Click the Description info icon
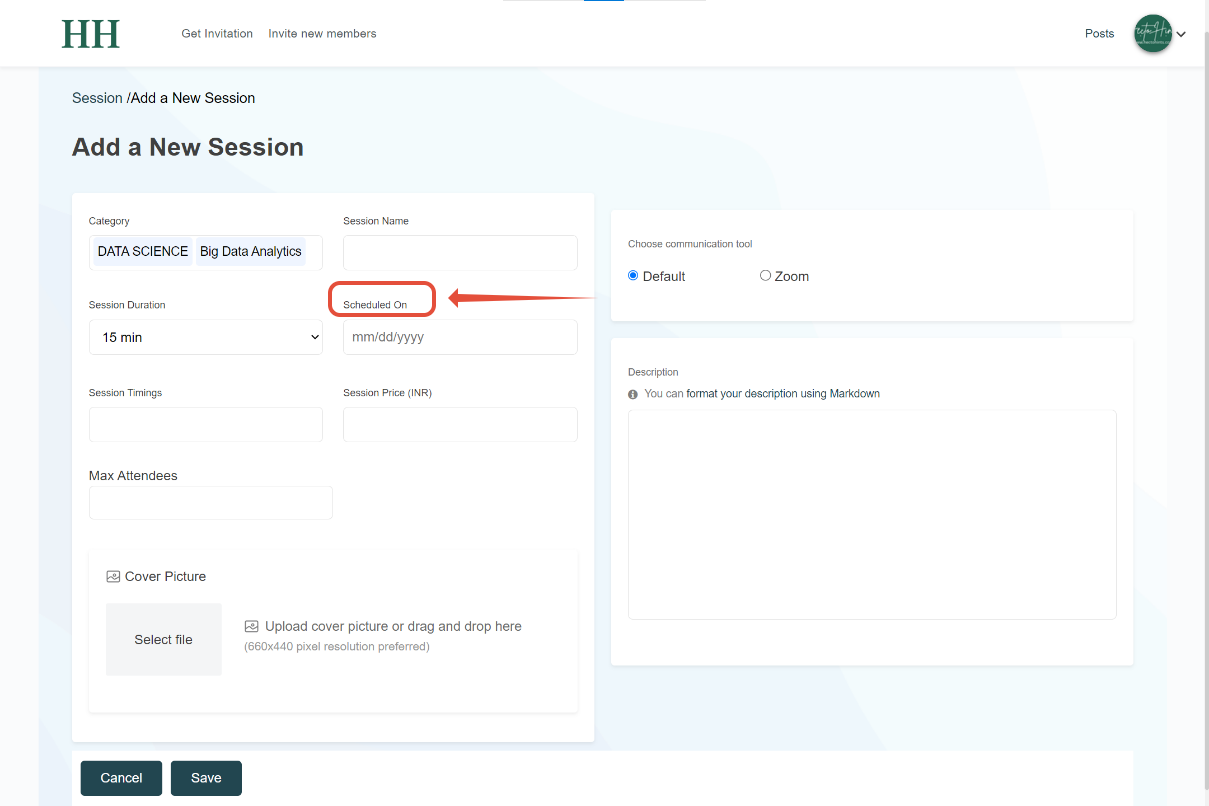The image size is (1209, 806). tap(633, 394)
